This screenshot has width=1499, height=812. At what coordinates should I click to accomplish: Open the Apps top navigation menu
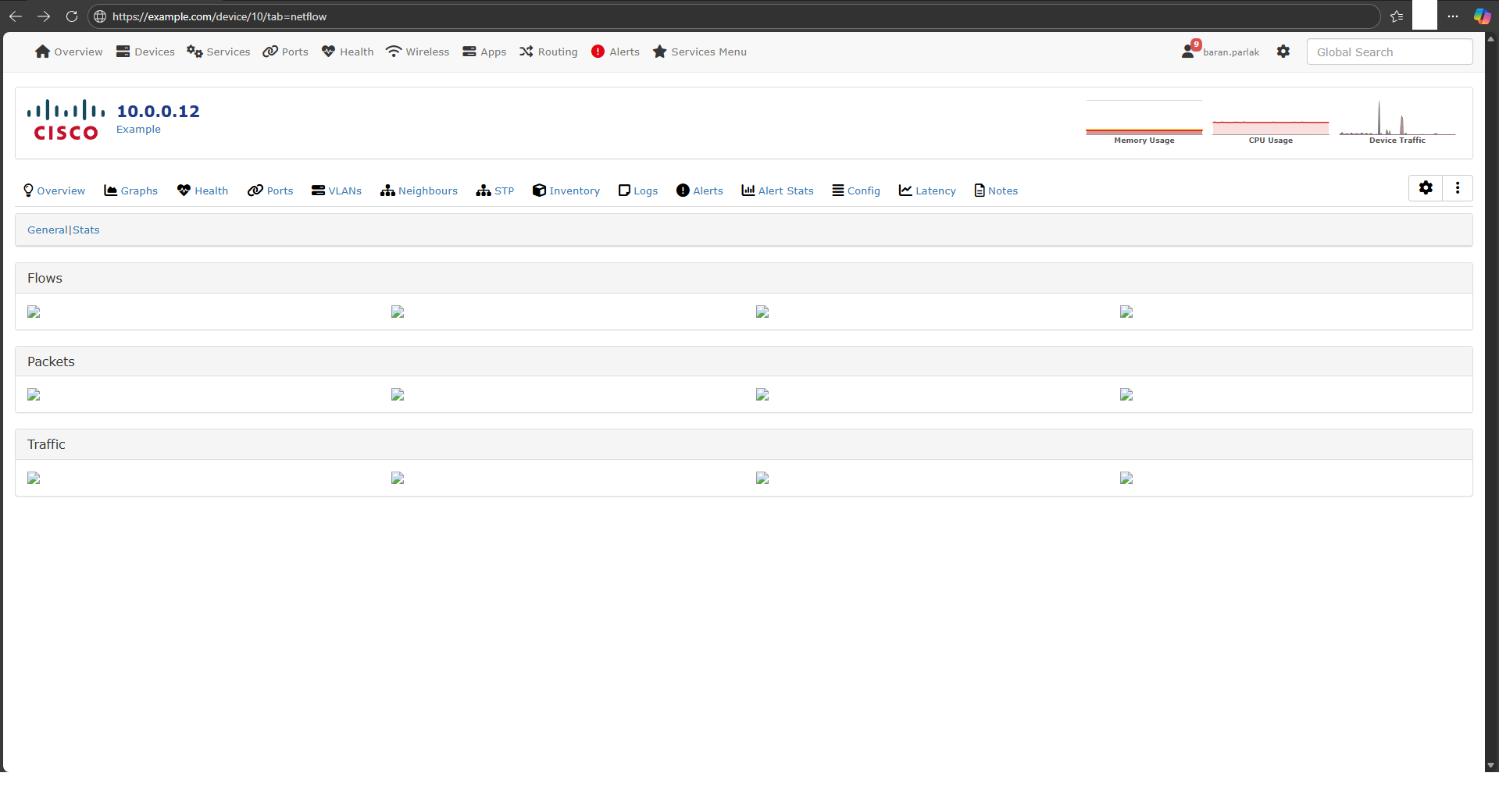(x=484, y=52)
